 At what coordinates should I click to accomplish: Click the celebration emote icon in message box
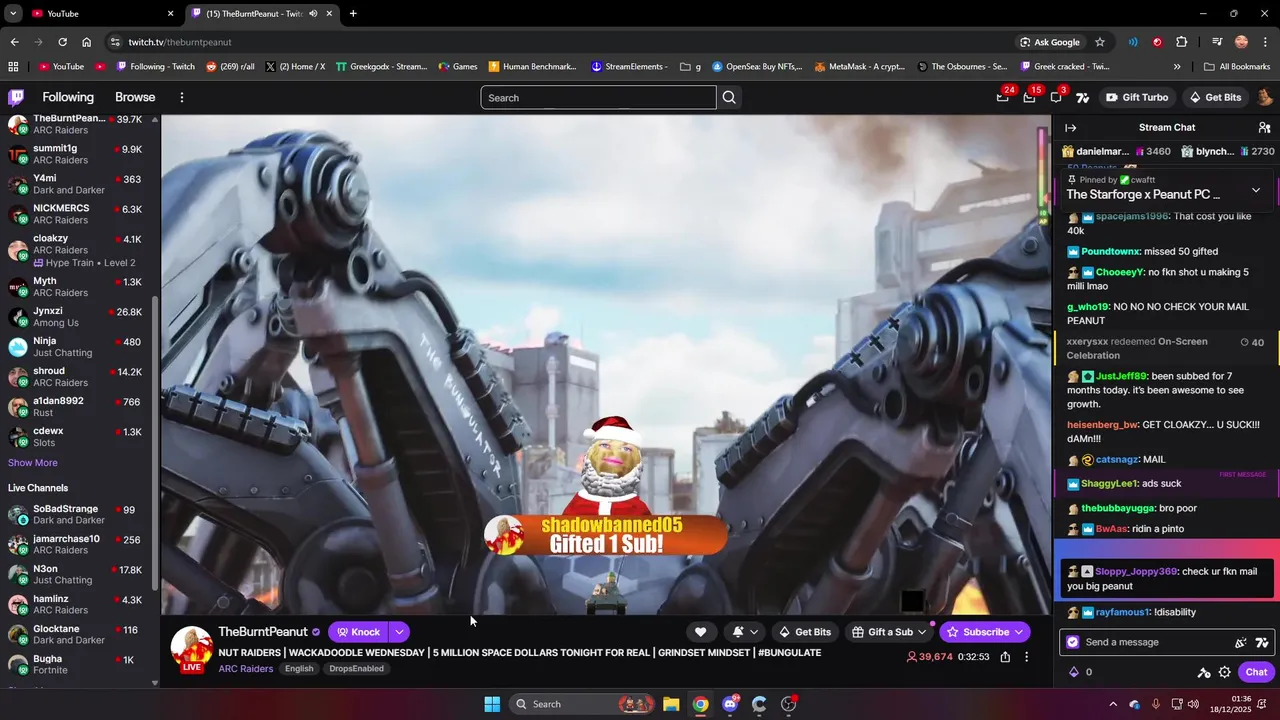pyautogui.click(x=1241, y=642)
